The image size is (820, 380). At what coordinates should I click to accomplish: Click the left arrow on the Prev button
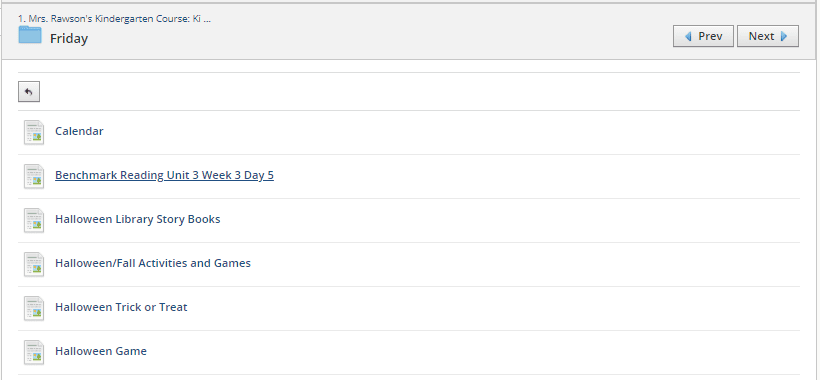[x=688, y=36]
